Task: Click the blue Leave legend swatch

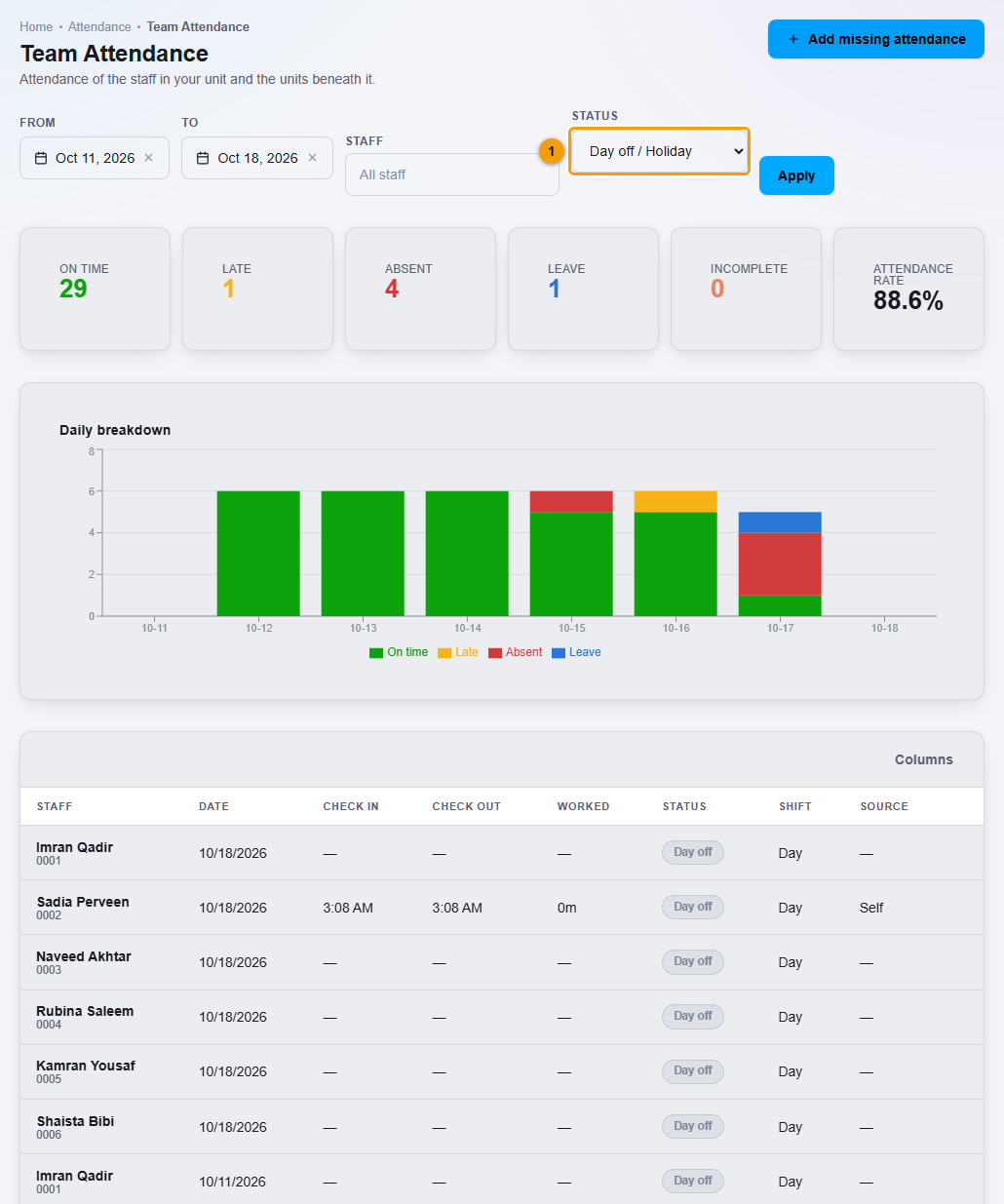Action: coord(559,653)
